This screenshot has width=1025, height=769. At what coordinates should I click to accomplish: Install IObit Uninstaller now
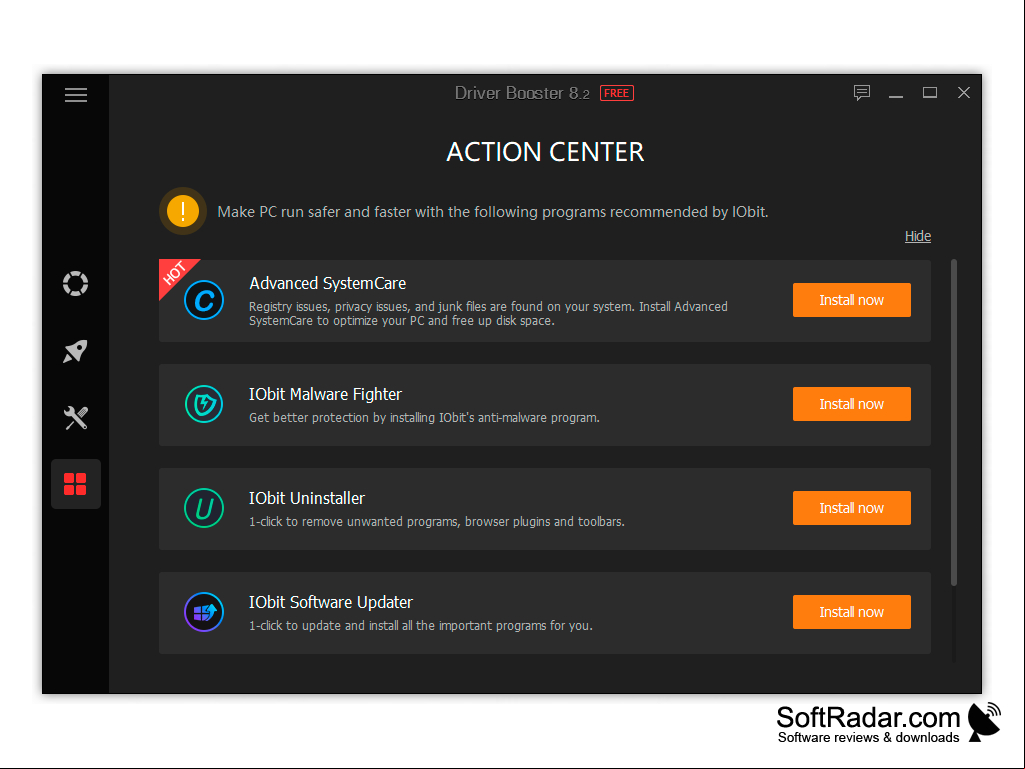pyautogui.click(x=851, y=508)
